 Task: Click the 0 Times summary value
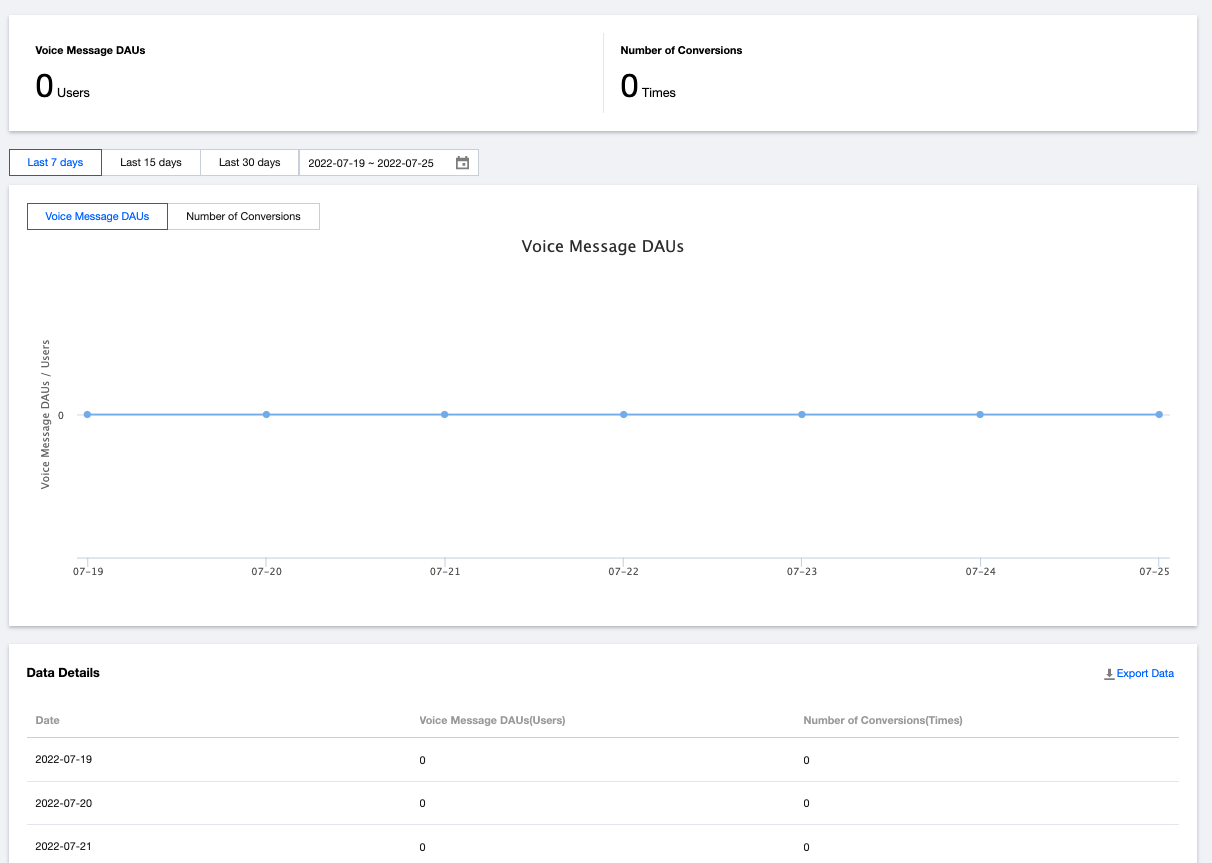[x=648, y=87]
